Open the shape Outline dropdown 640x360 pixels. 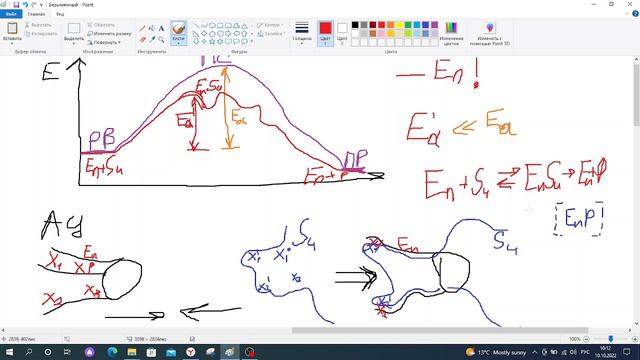(271, 25)
